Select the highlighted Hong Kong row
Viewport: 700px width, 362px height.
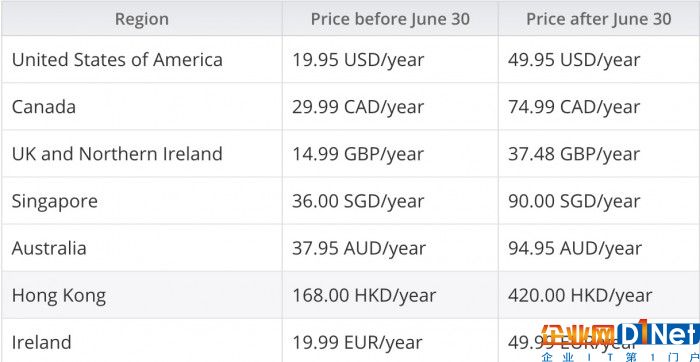pyautogui.click(x=350, y=295)
